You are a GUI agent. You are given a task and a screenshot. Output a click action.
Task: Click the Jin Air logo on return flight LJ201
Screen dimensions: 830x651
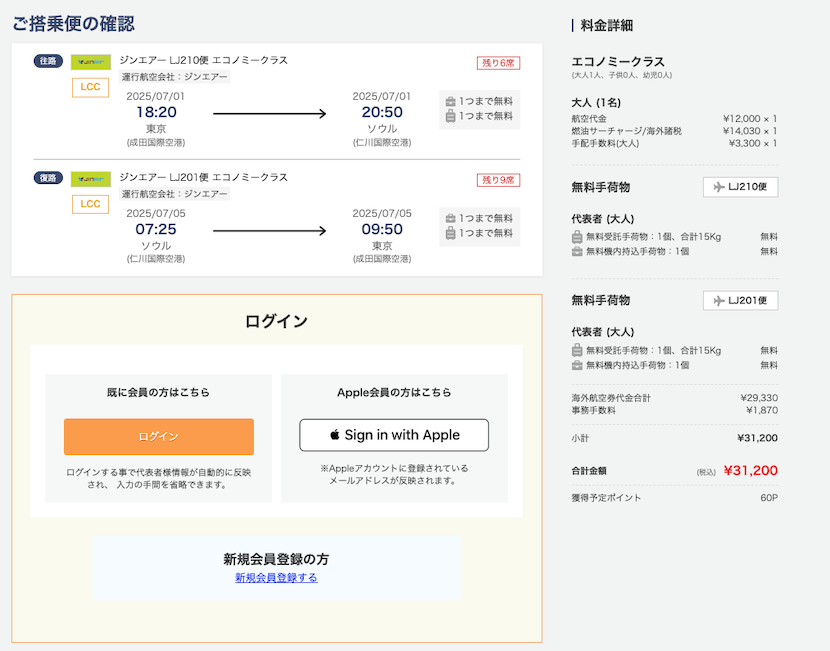(x=90, y=179)
